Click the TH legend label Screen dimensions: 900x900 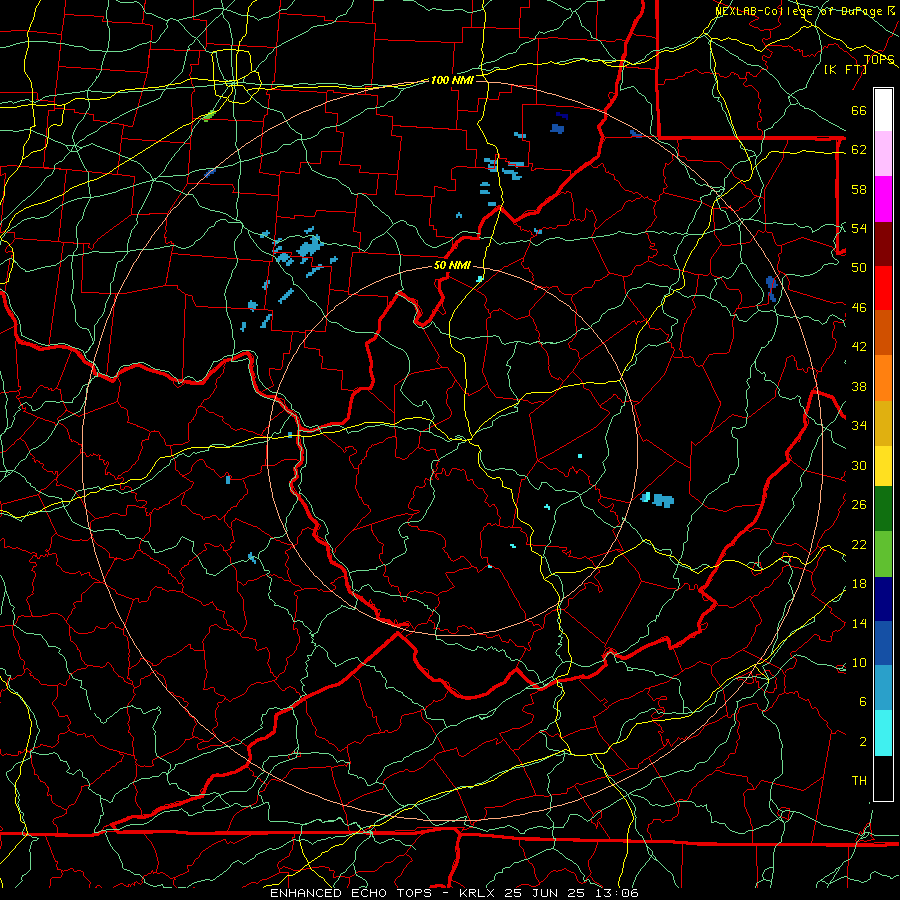click(x=859, y=781)
